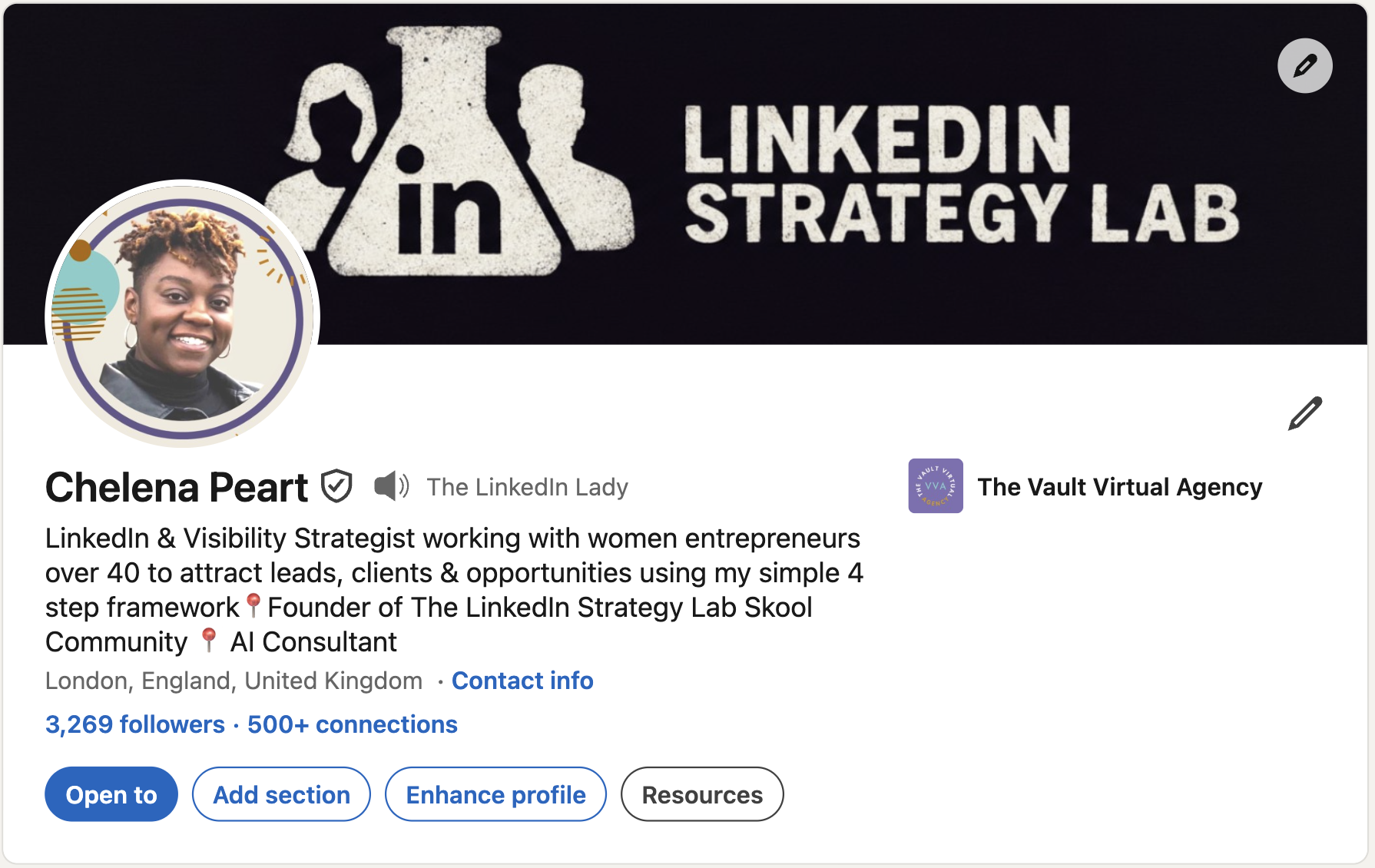
Task: Click the pushpin emoji before AI Consultant
Action: [208, 640]
